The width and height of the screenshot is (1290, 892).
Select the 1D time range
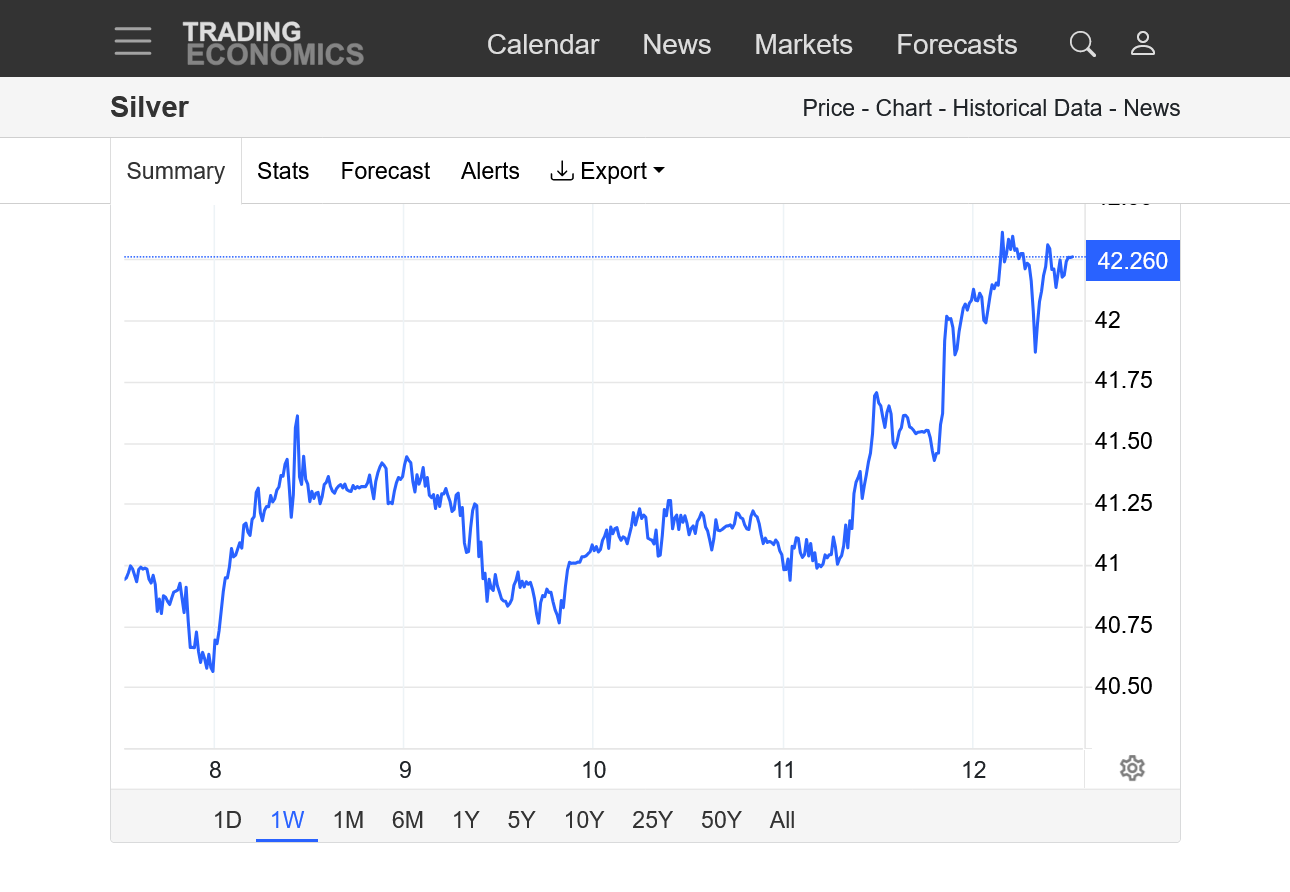click(x=227, y=820)
